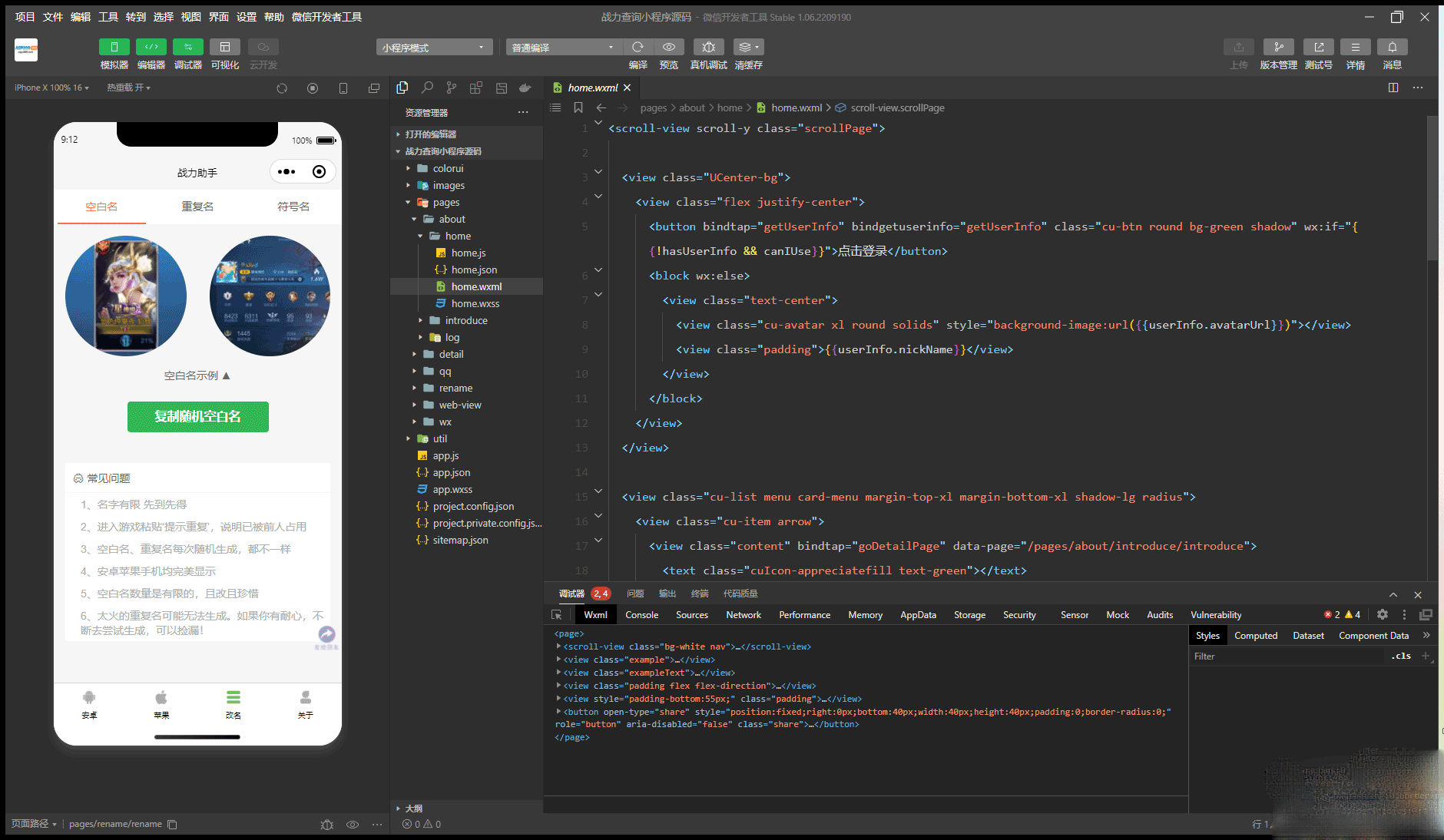Open the 工具 menu in menu bar
The width and height of the screenshot is (1444, 840).
pyautogui.click(x=108, y=17)
